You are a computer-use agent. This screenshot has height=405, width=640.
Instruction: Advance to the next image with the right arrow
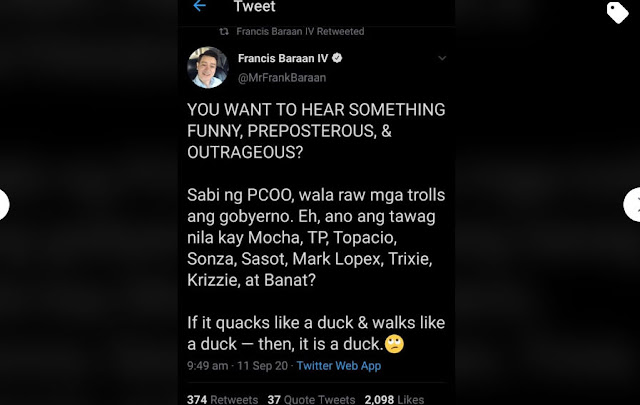click(x=634, y=203)
